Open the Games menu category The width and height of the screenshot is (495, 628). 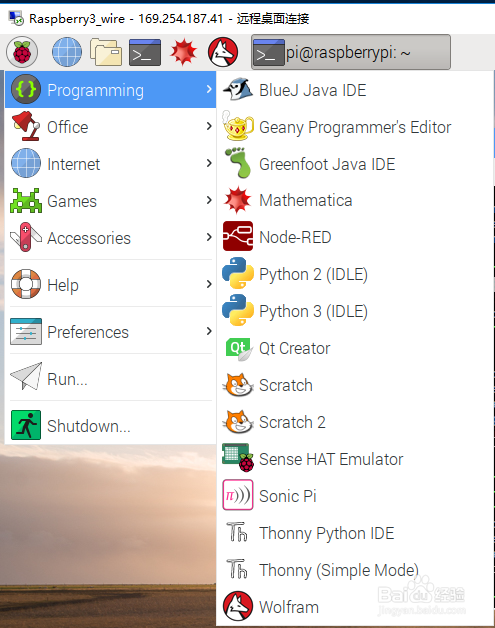tap(110, 200)
